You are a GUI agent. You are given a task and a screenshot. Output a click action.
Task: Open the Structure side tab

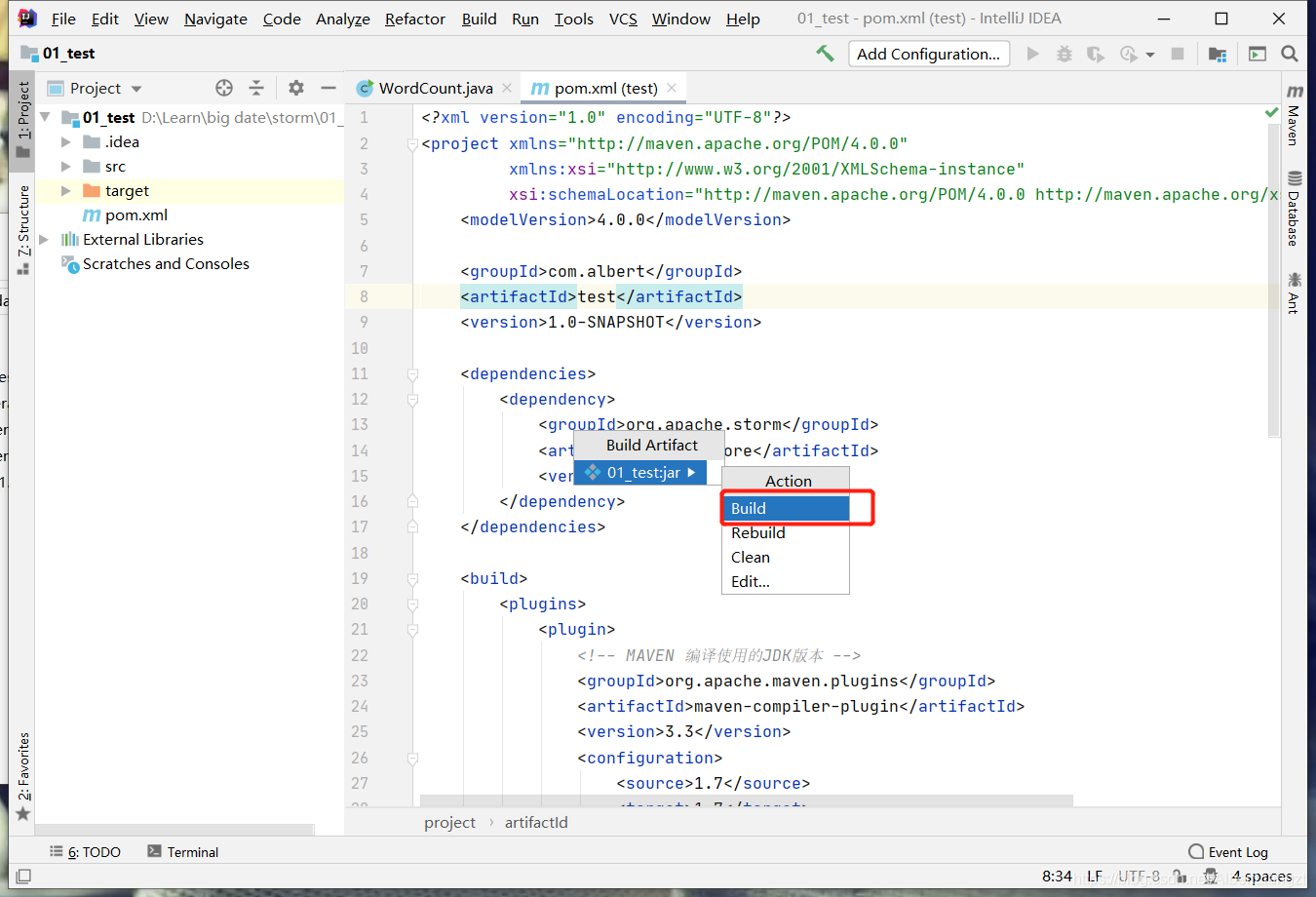pyautogui.click(x=23, y=228)
